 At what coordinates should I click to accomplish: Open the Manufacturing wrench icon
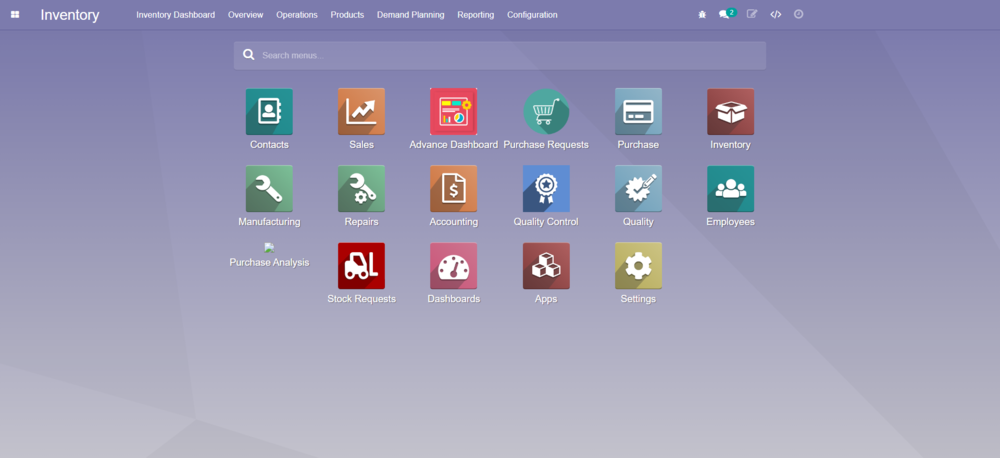[269, 189]
